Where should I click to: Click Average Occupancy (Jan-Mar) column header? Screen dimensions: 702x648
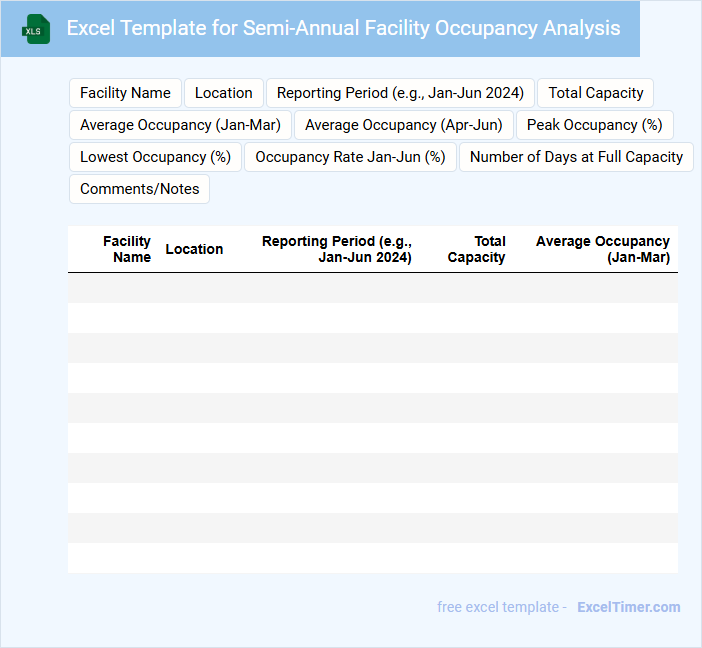603,249
